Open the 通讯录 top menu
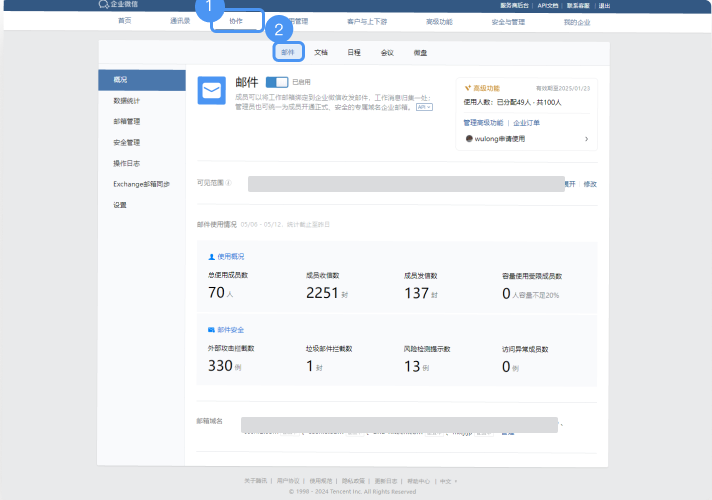712x500 pixels. (x=180, y=20)
